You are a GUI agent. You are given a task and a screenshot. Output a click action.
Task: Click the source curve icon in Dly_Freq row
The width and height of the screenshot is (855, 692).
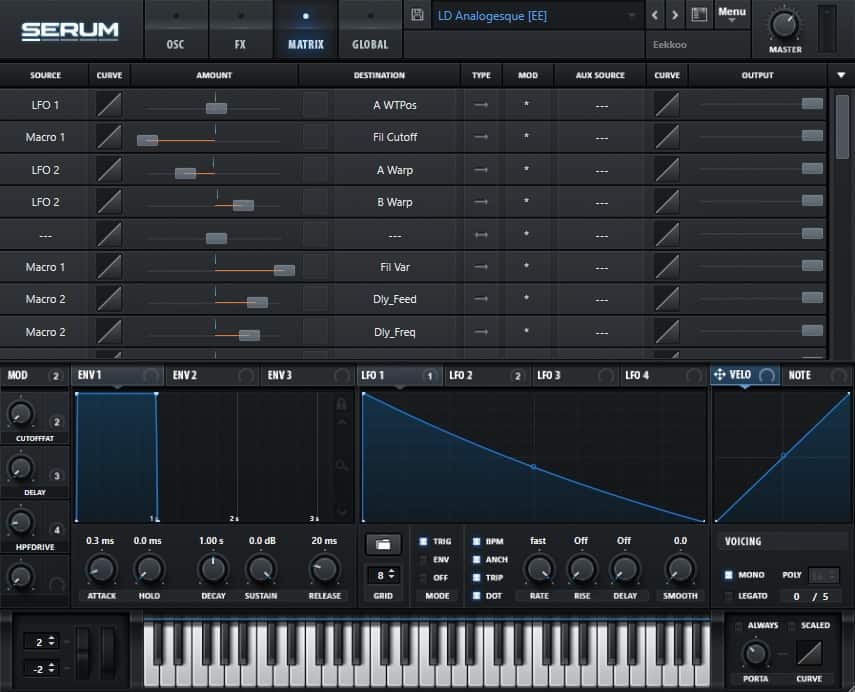pyautogui.click(x=109, y=332)
